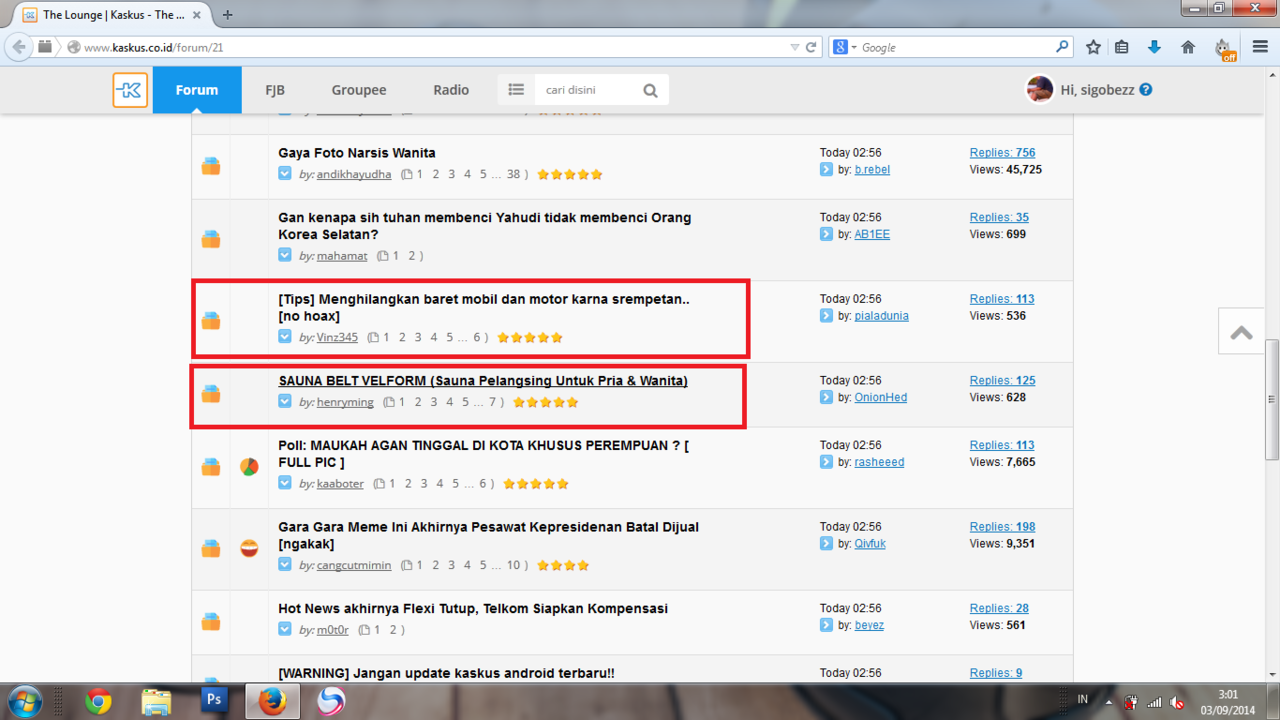1280x720 pixels.
Task: Go to last post by beyez
Action: (826, 625)
